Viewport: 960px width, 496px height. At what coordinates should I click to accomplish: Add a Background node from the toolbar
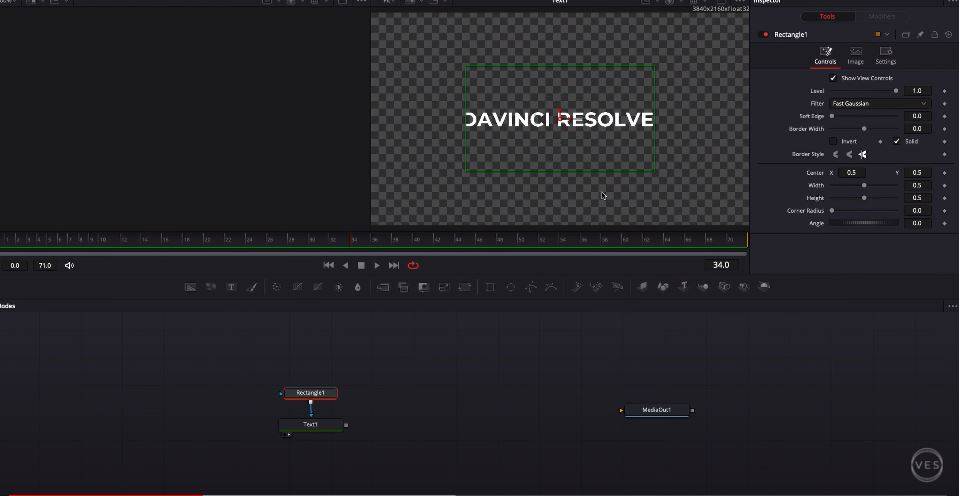tap(191, 287)
